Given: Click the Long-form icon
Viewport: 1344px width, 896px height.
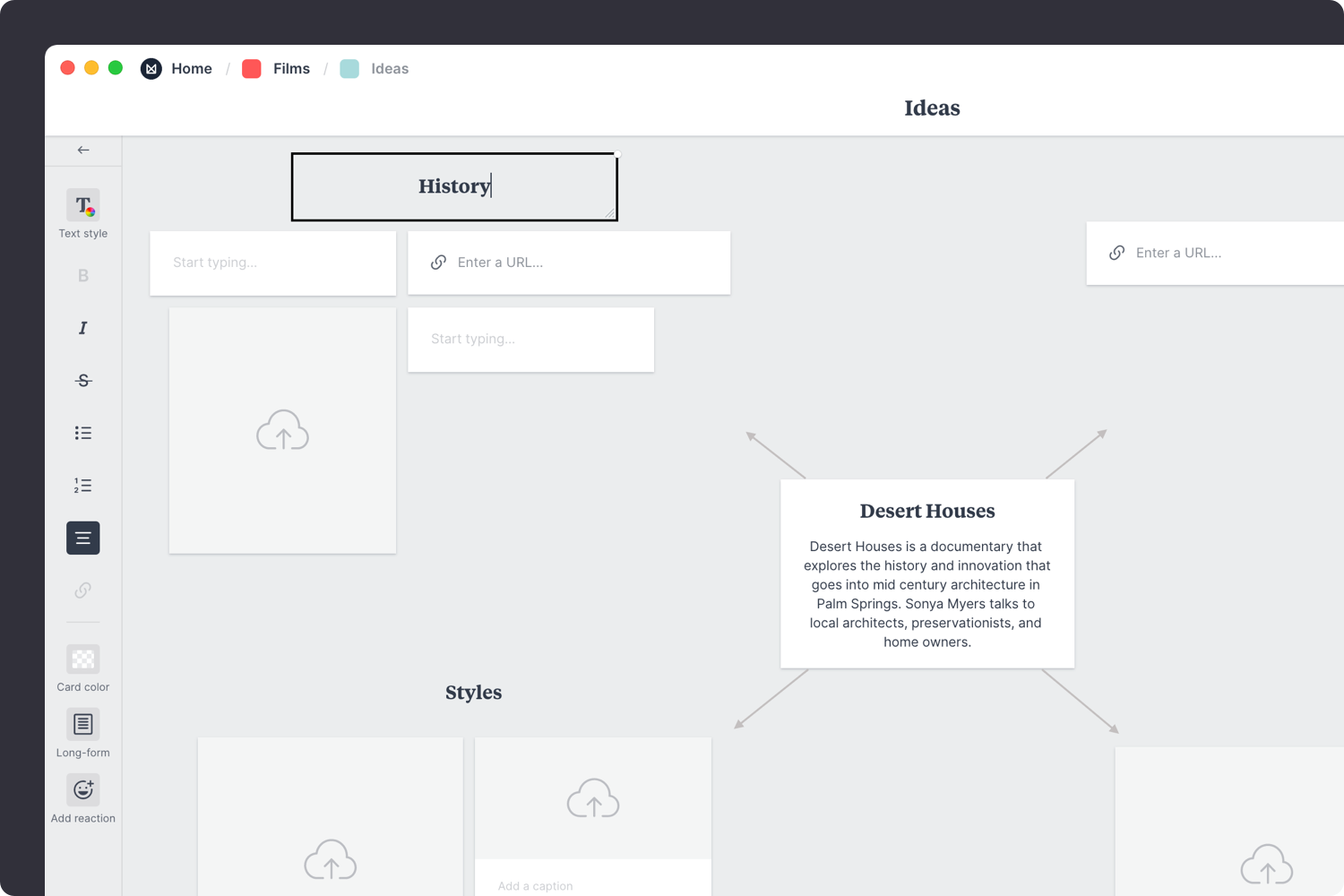Looking at the screenshot, I should pyautogui.click(x=82, y=724).
